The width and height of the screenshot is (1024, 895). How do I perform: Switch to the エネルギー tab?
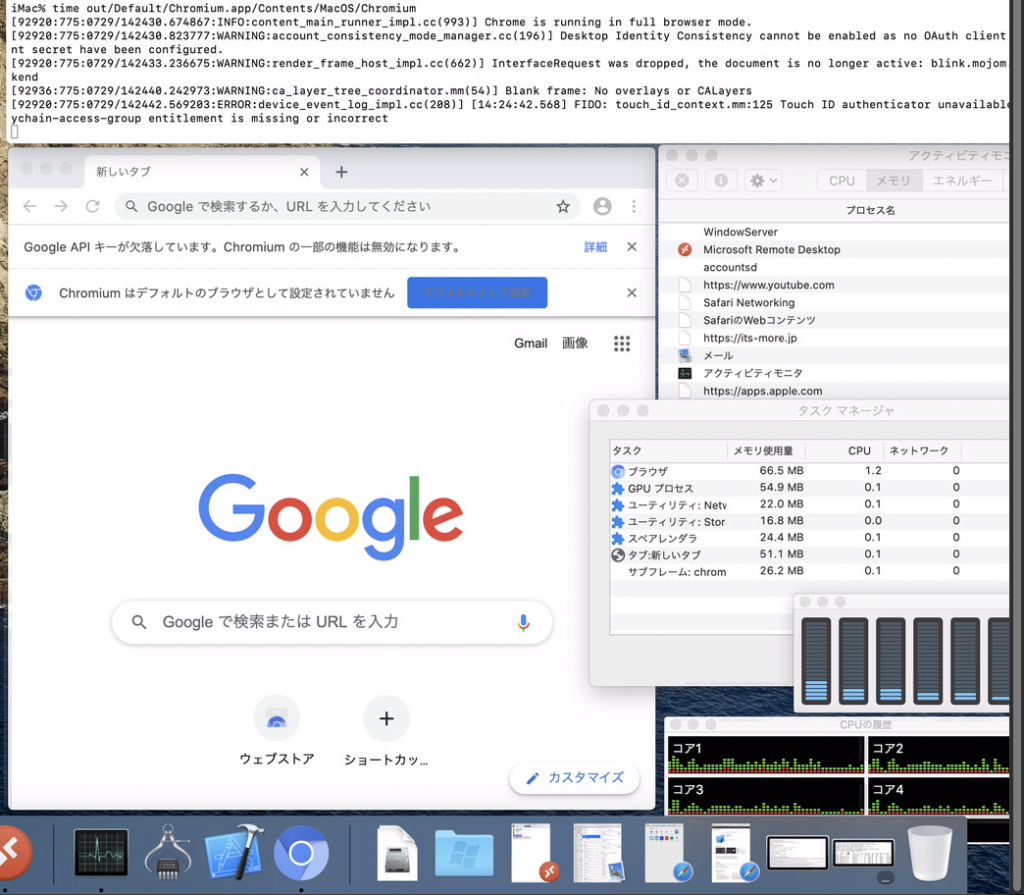pos(962,181)
